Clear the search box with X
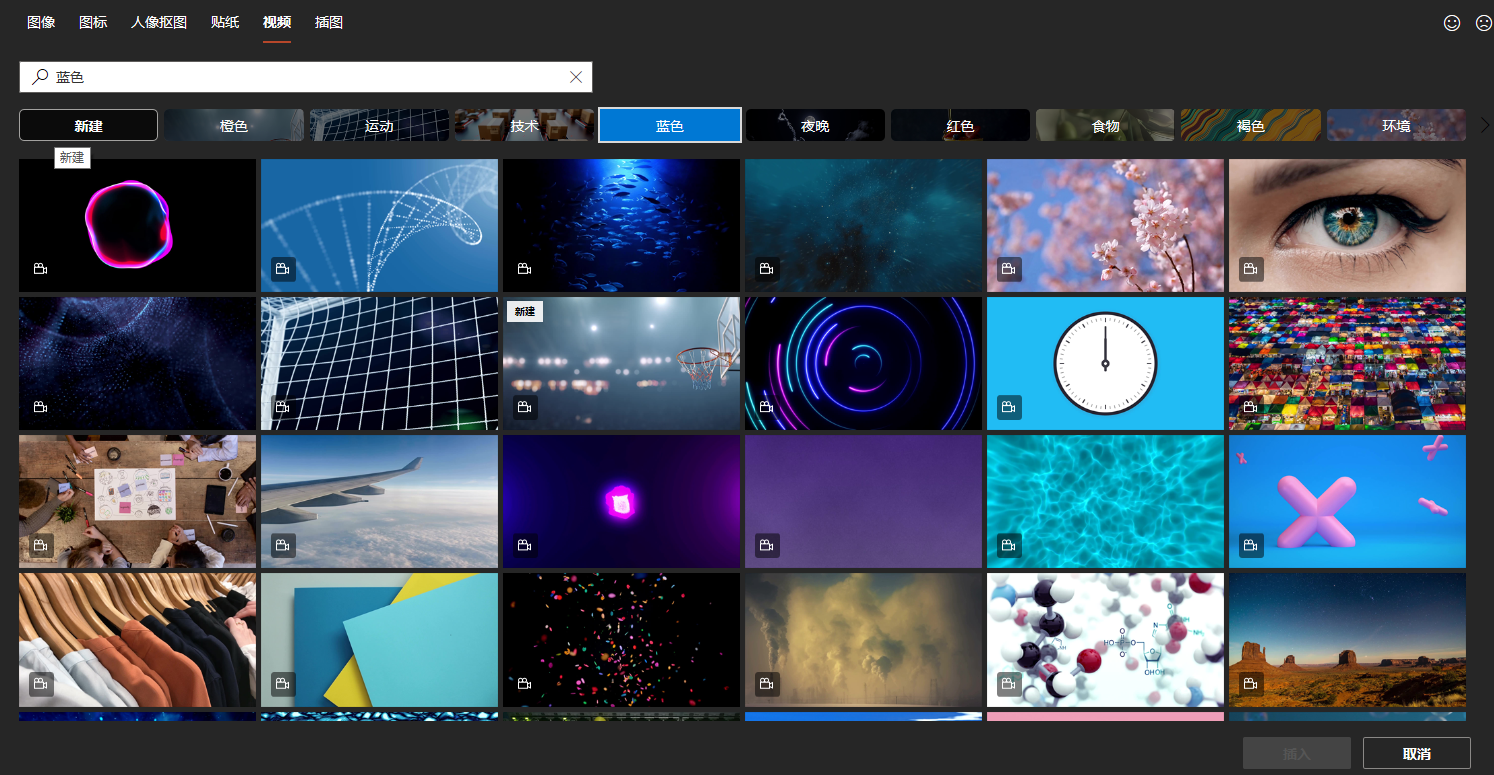Image resolution: width=1494 pixels, height=775 pixels. pyautogui.click(x=576, y=77)
